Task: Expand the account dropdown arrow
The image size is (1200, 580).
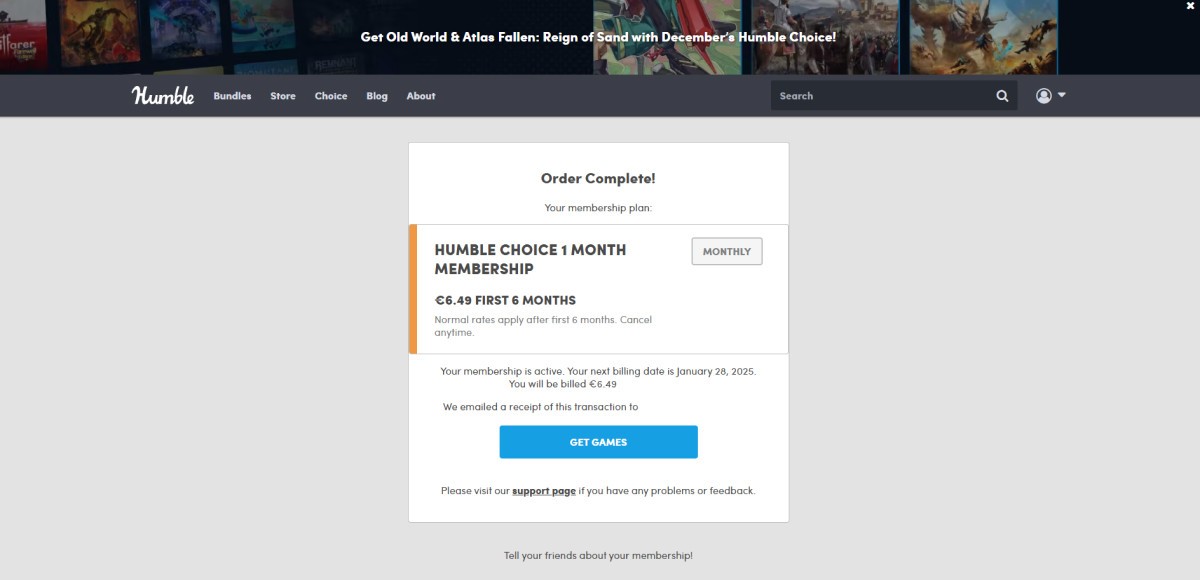Action: (1061, 95)
